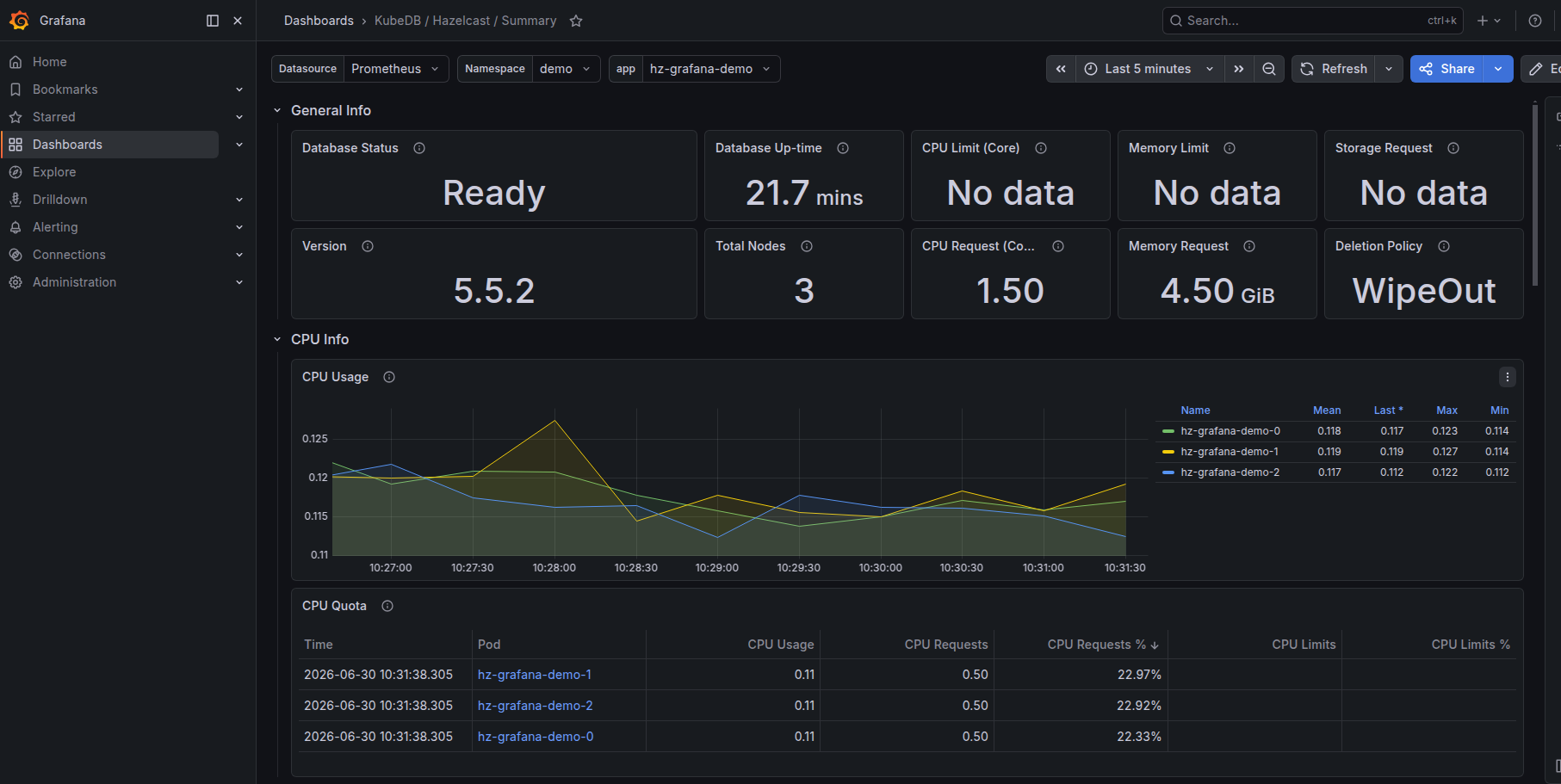Click CPU Usage panel info icon
This screenshot has width=1561, height=784.
click(389, 377)
